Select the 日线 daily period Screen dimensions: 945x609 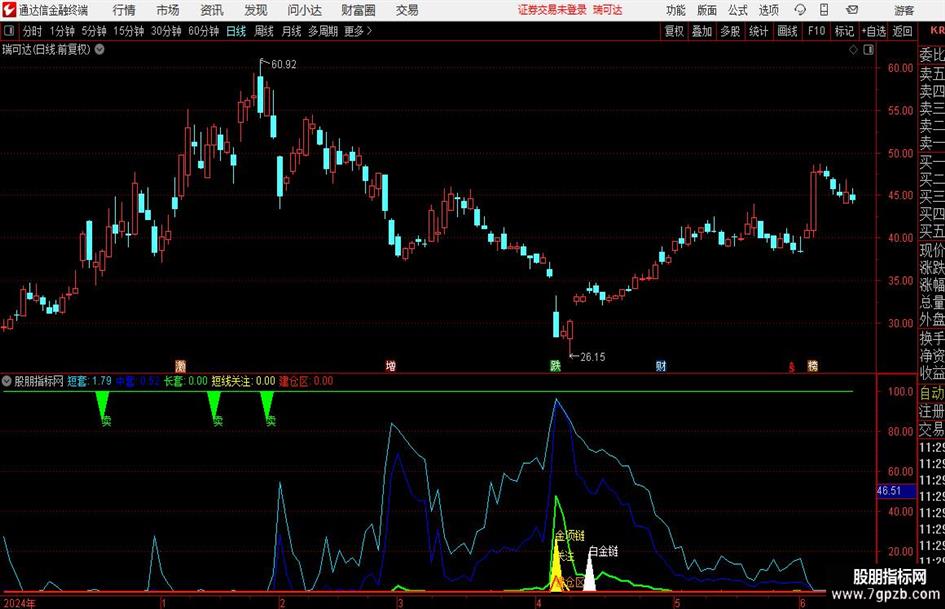pos(236,31)
